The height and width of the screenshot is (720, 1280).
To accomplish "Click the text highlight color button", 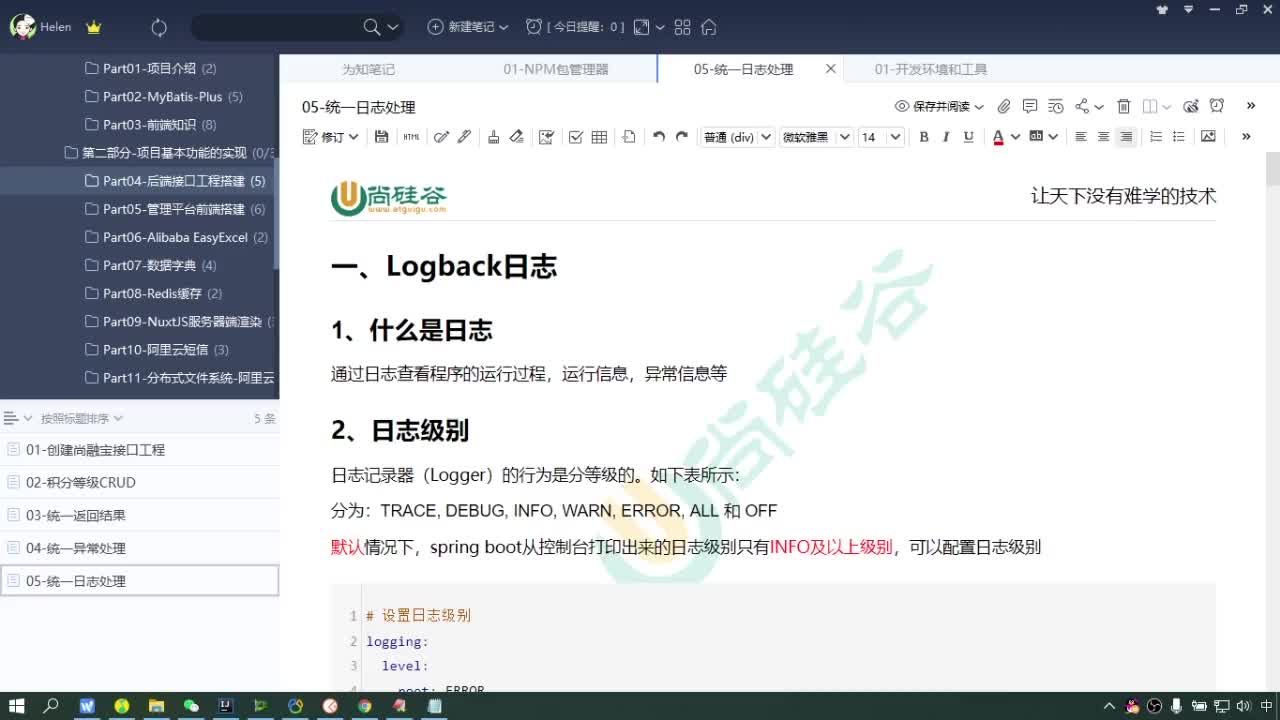I will pyautogui.click(x=1037, y=136).
